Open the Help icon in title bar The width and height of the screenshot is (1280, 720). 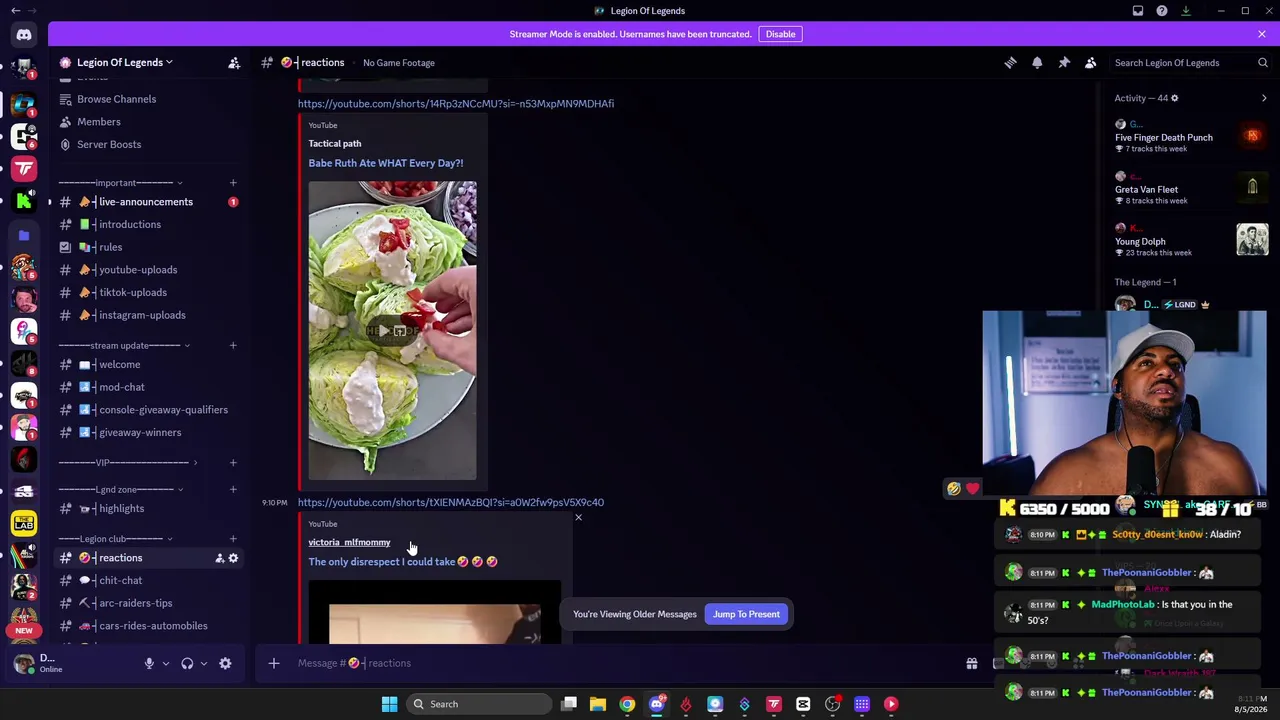click(1162, 11)
